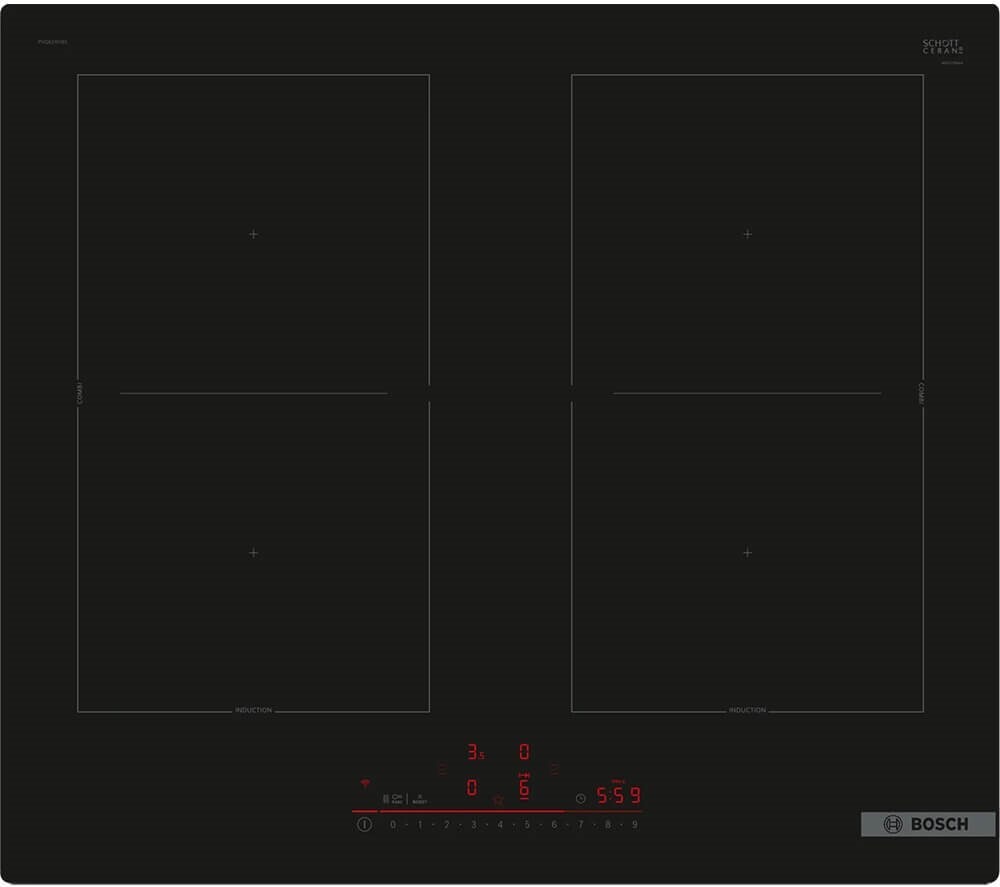Viewport: 1000px width, 887px height.
Task: Set power level 5 on the slider
Action: point(527,825)
